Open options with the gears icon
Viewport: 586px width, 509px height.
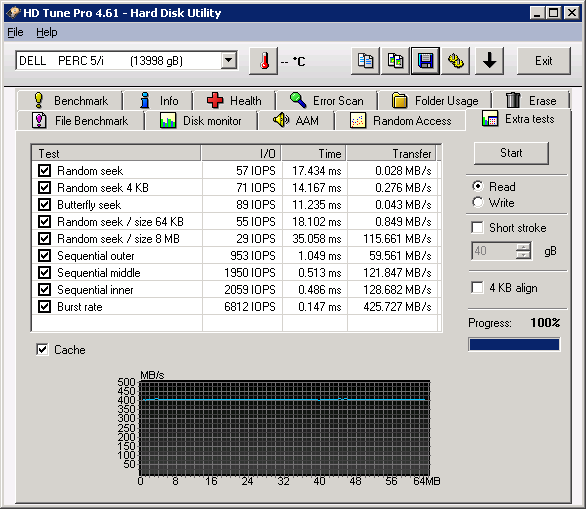click(x=456, y=61)
